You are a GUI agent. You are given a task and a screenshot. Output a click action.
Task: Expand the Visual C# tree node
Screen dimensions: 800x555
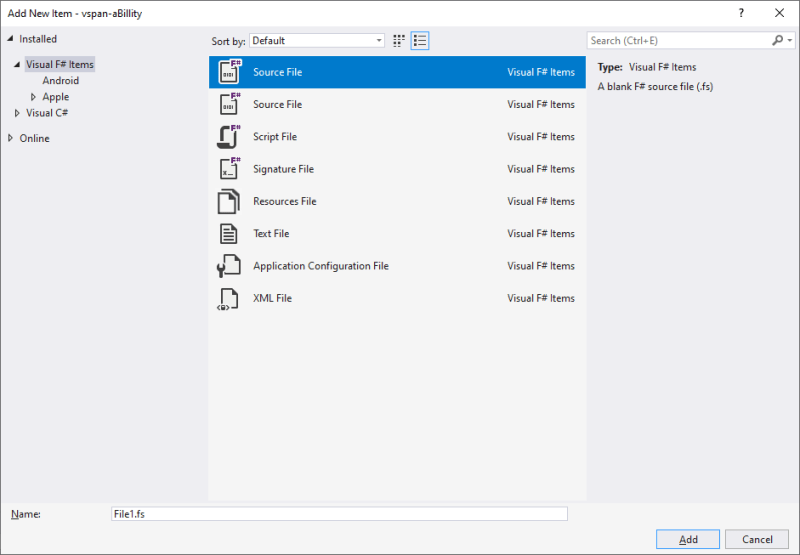point(17,113)
